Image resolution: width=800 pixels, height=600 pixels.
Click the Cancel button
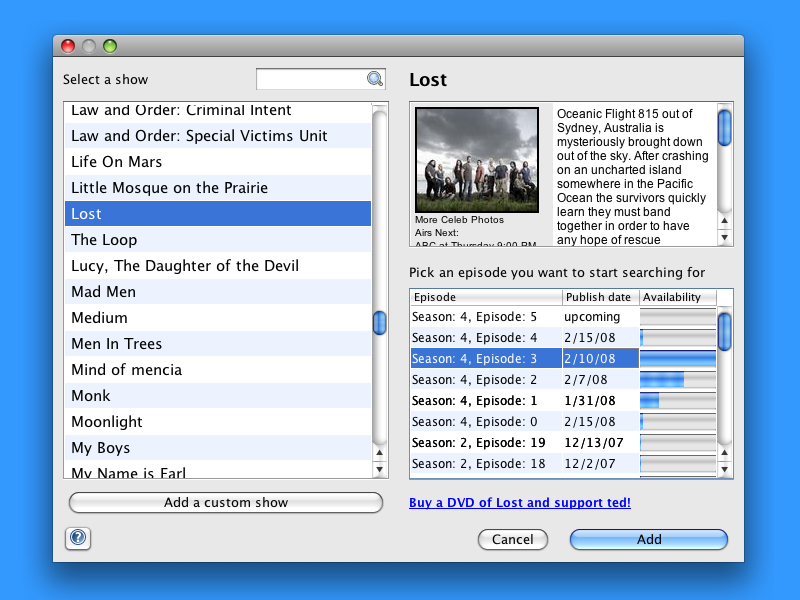point(513,539)
